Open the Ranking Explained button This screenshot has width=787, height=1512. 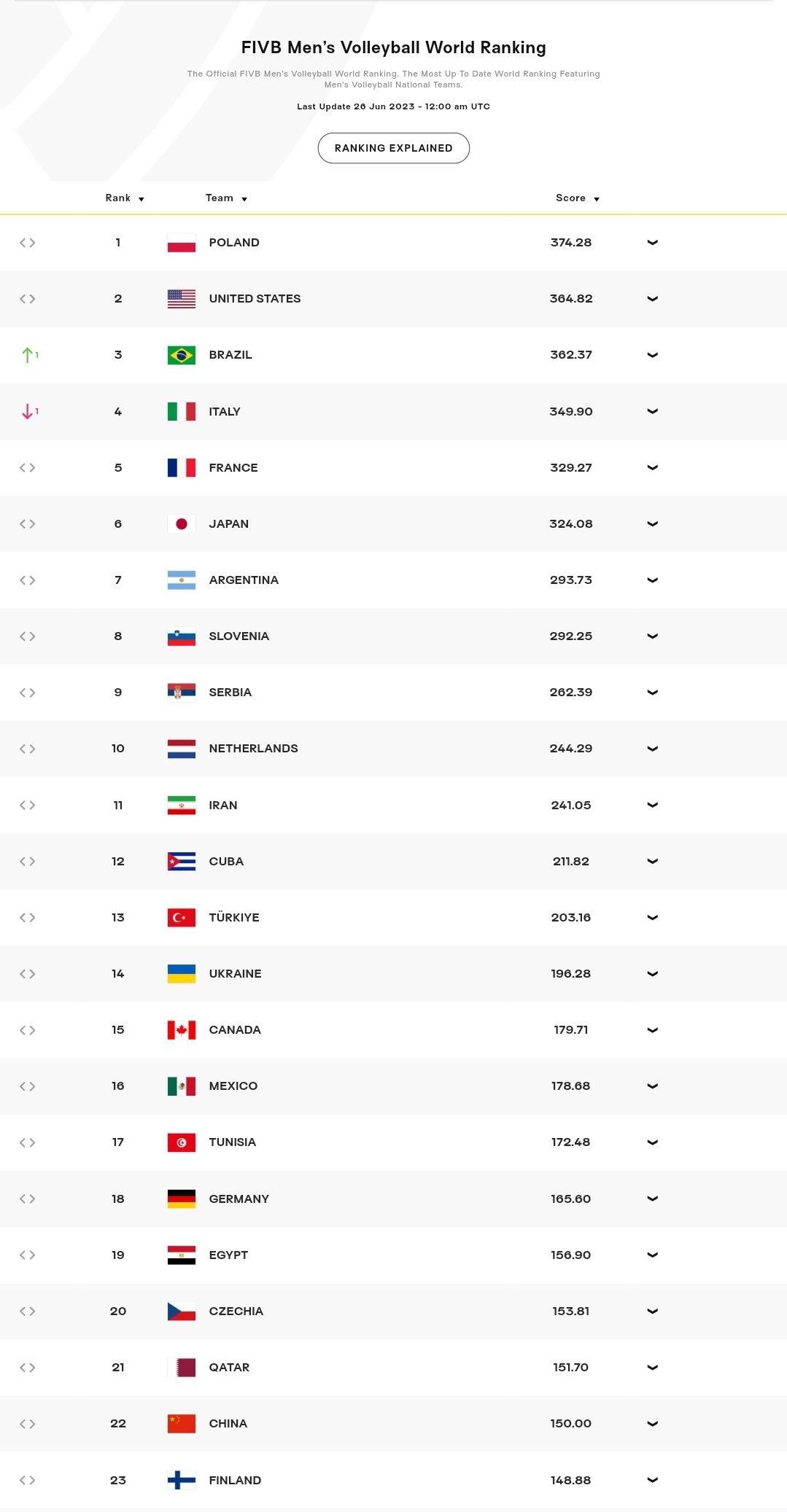point(394,148)
